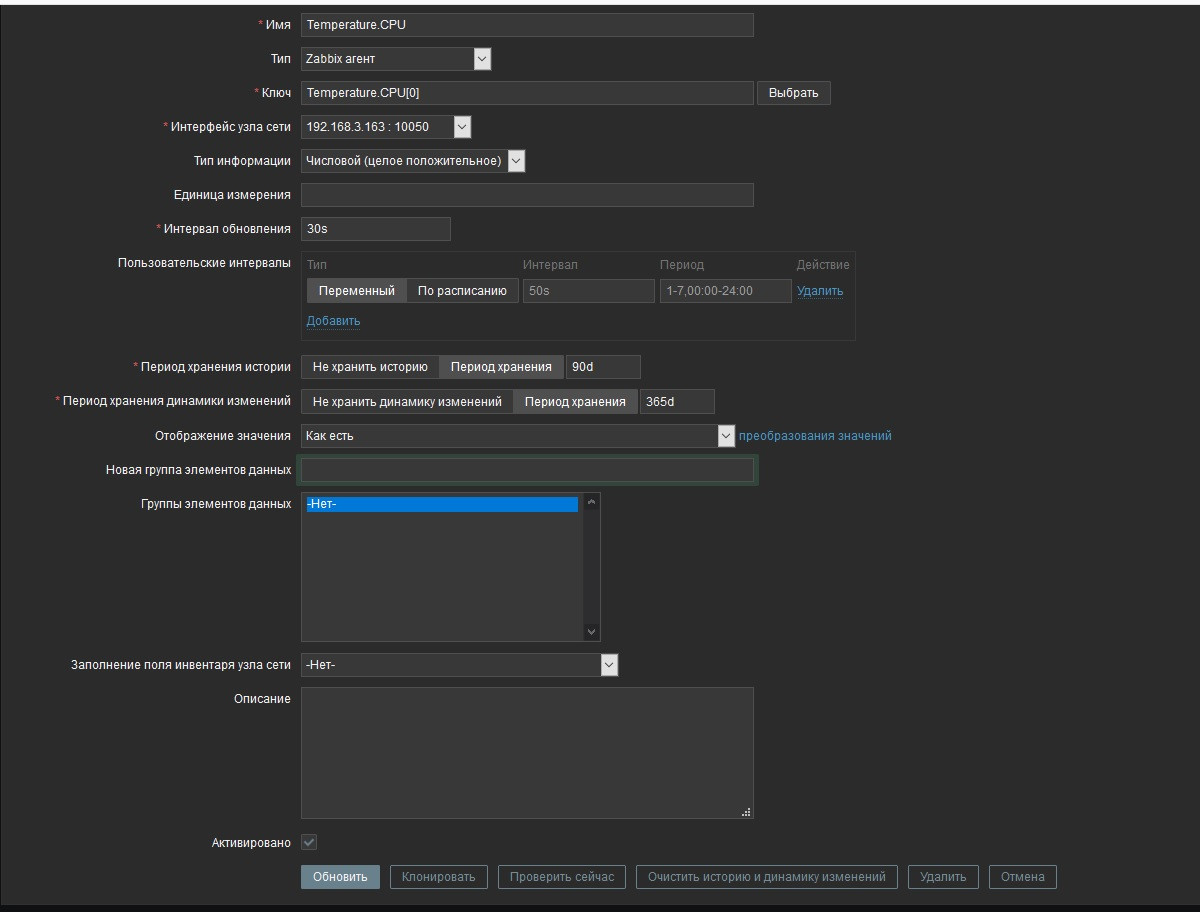Viewport: 1200px width, 912px height.
Task: Click the Единица измерения input field
Action: (527, 195)
